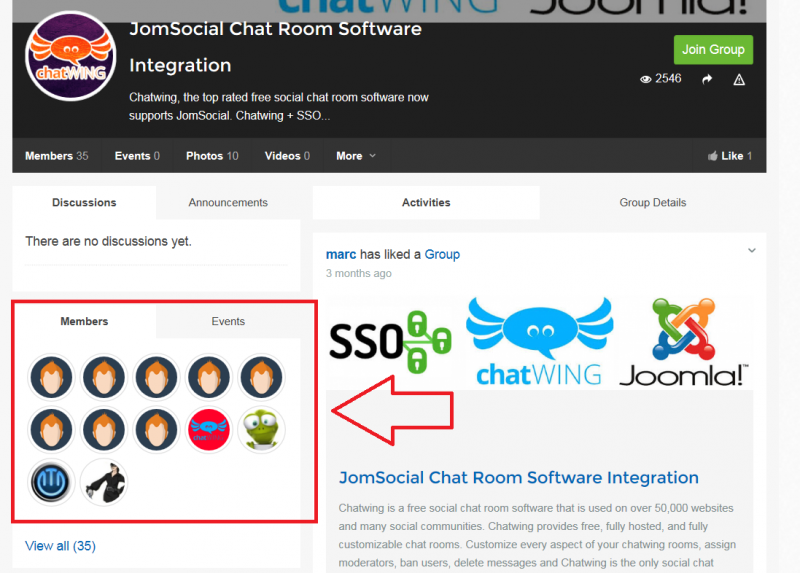Switch to the Activities tab
Image resolution: width=800 pixels, height=573 pixels.
[426, 203]
